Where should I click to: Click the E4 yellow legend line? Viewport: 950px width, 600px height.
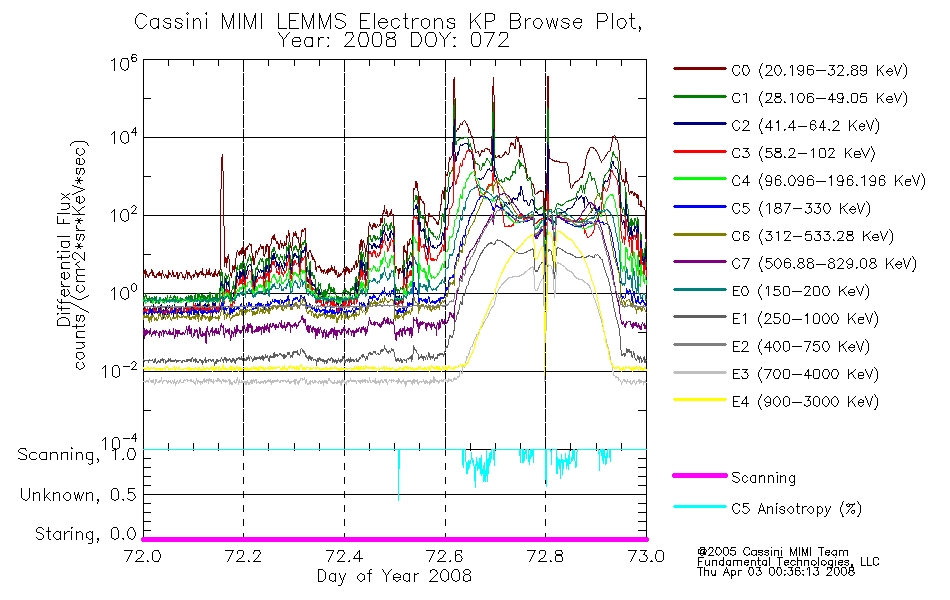coord(700,400)
